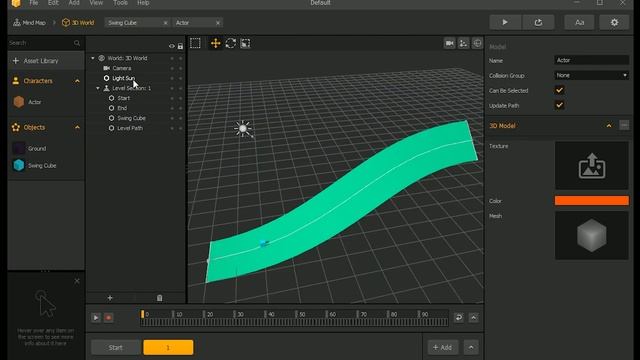Click the + Add scene button
Screen dimensions: 640x360
(x=442, y=347)
